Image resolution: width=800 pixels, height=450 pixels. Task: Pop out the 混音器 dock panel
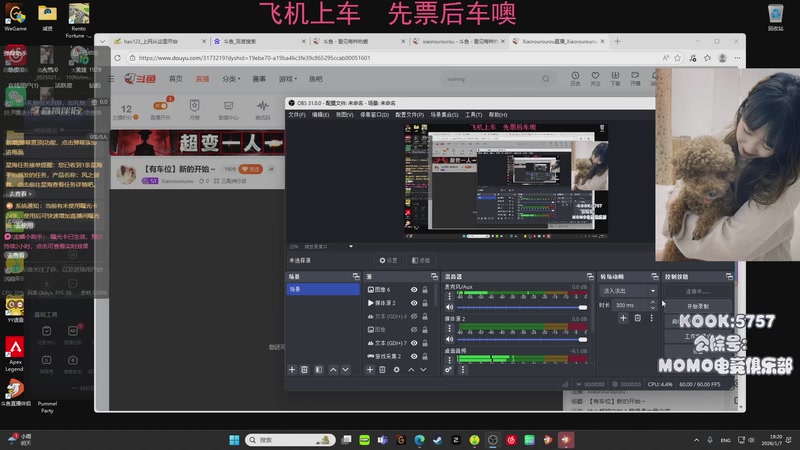(x=590, y=276)
